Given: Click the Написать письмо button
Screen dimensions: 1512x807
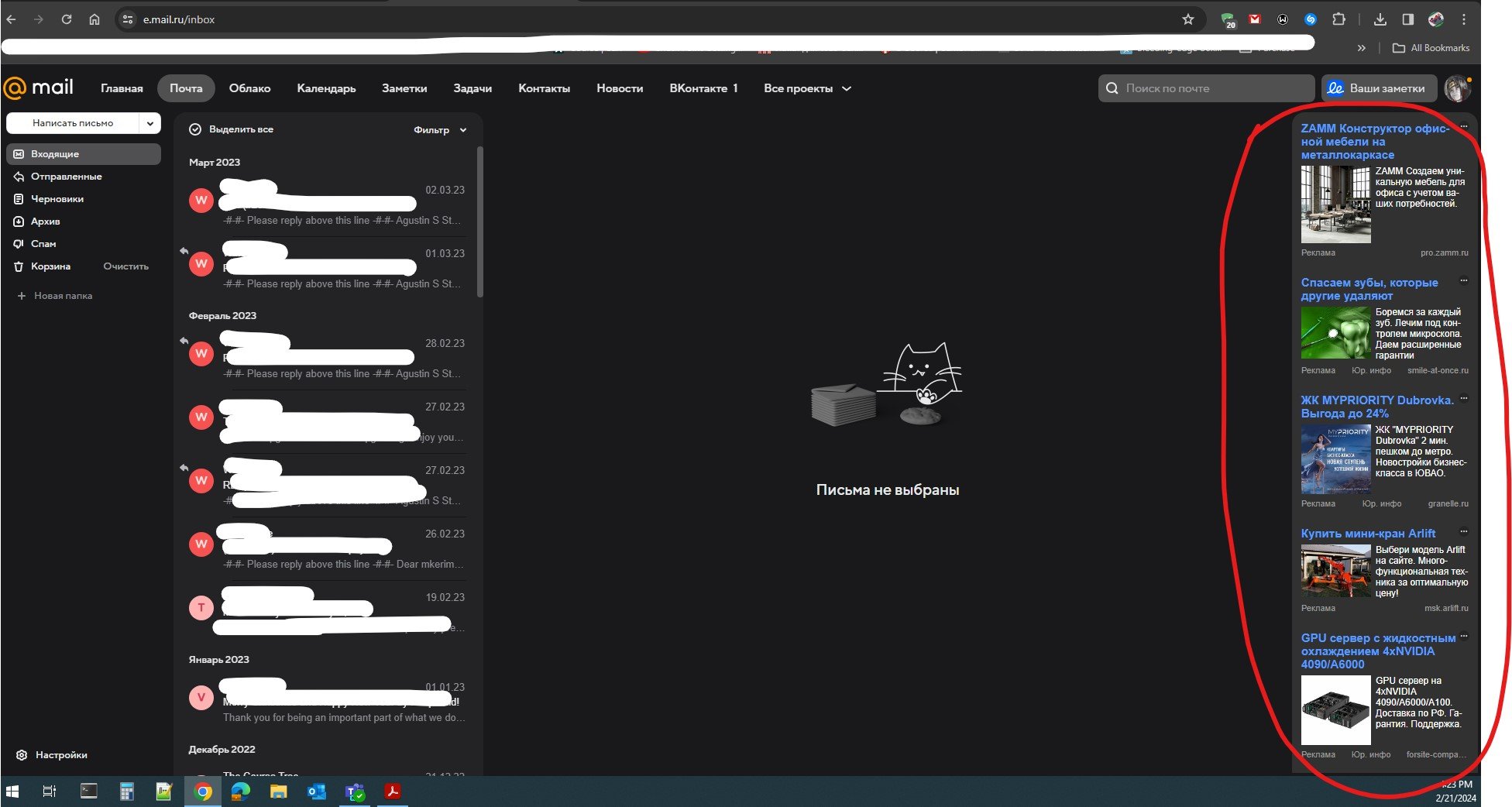Looking at the screenshot, I should click(73, 122).
